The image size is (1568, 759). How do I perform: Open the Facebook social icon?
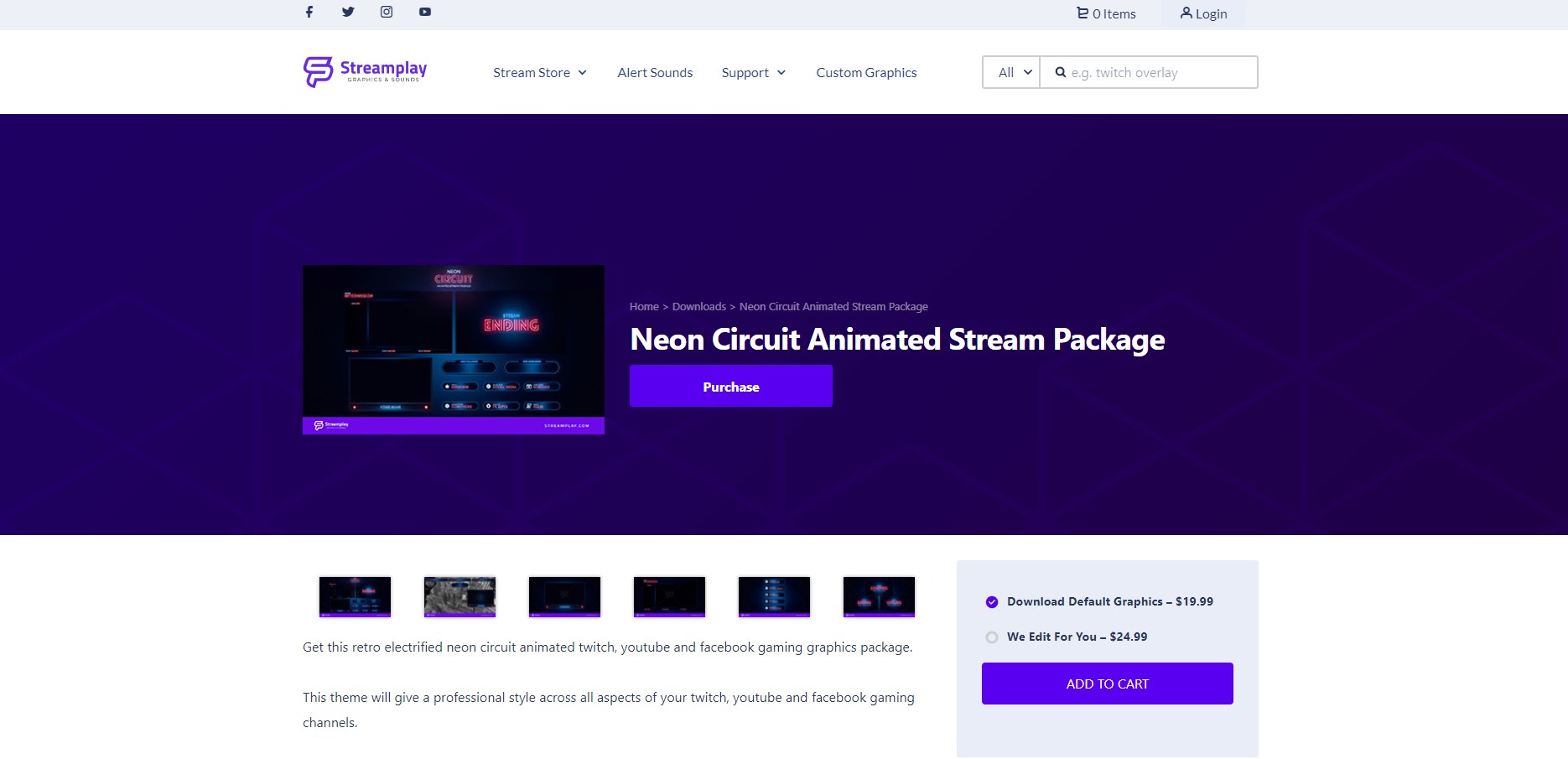pos(309,12)
